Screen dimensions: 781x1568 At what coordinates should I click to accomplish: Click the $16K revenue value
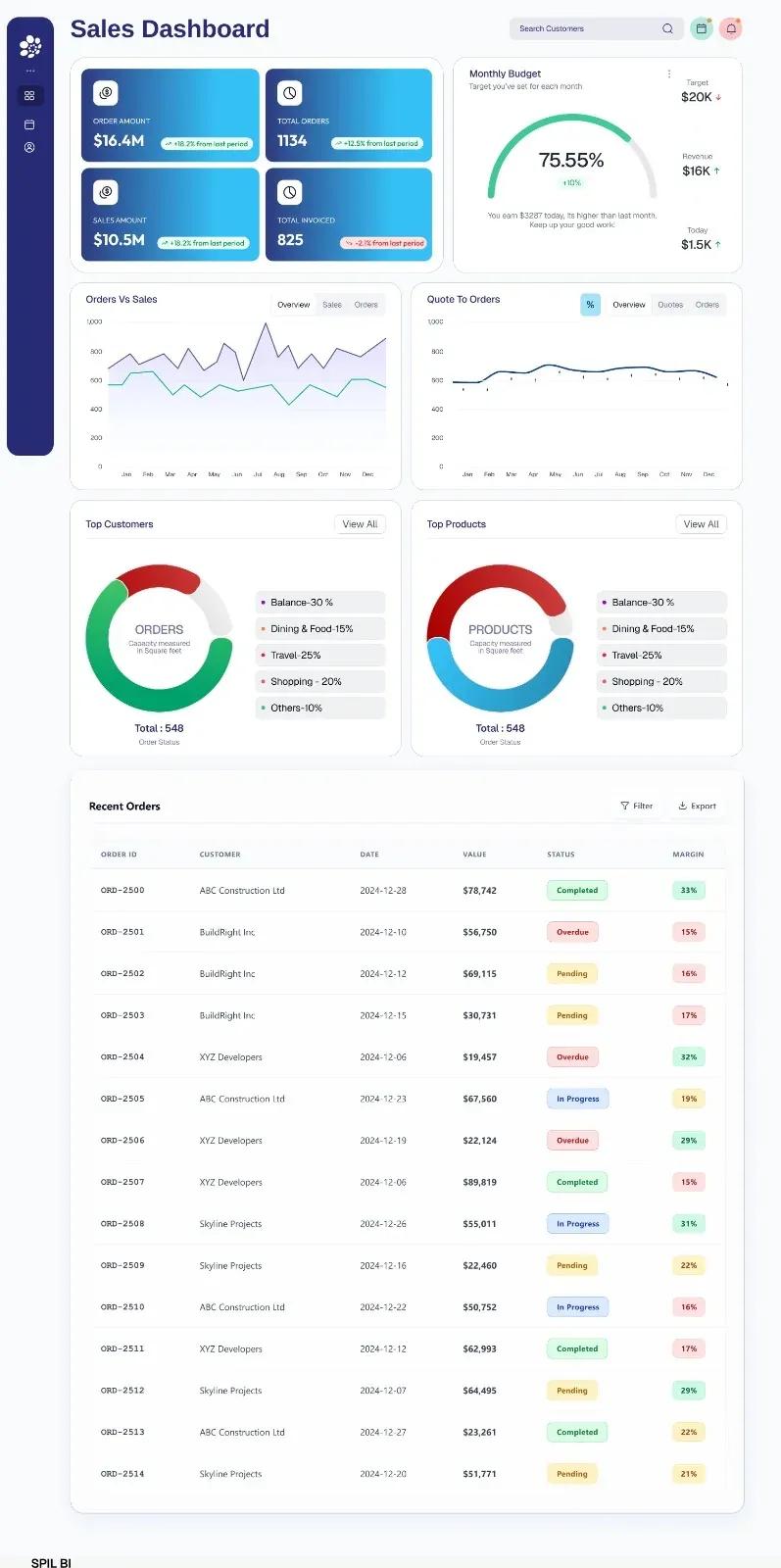coord(697,171)
